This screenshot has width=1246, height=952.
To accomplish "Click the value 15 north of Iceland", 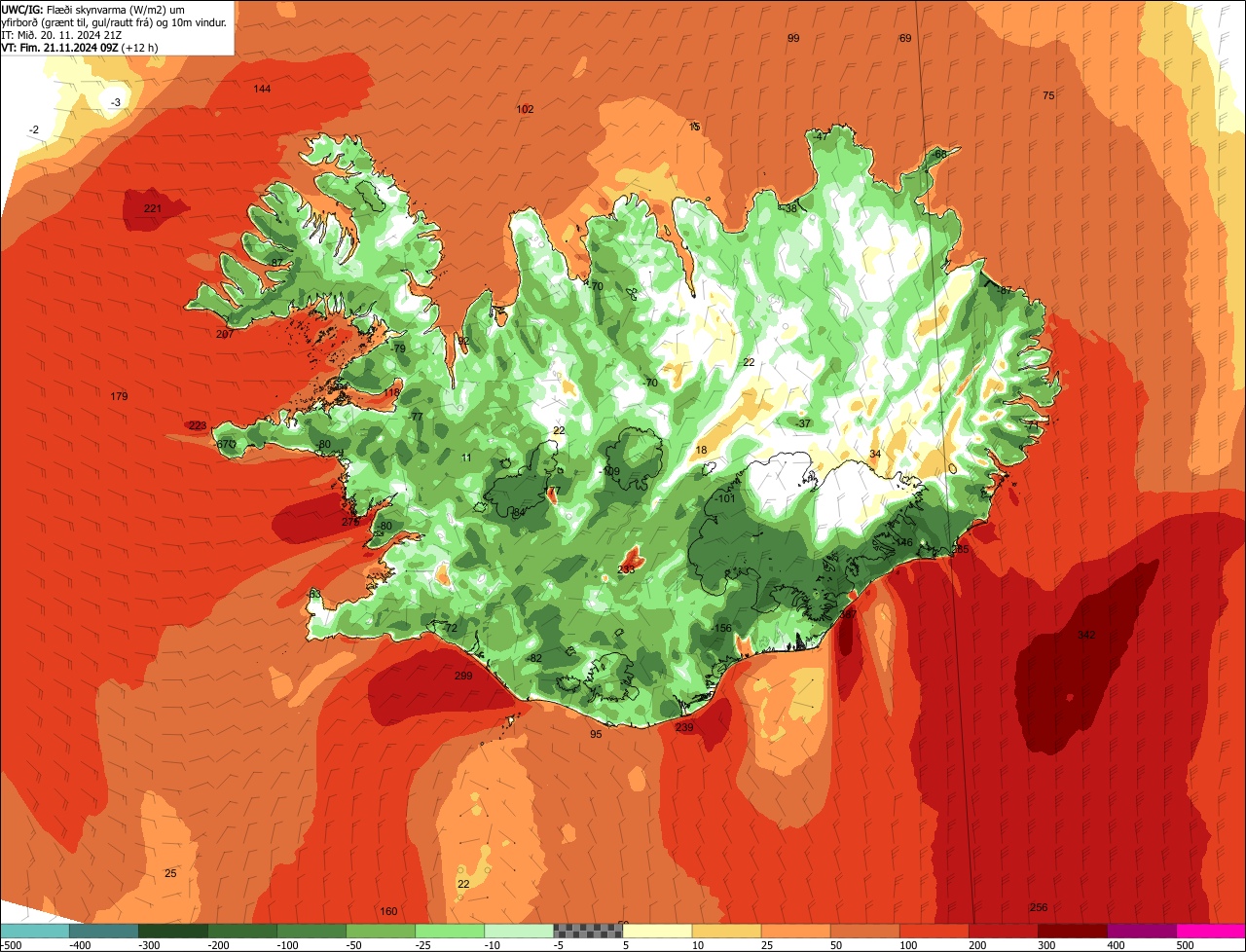I will [x=694, y=127].
